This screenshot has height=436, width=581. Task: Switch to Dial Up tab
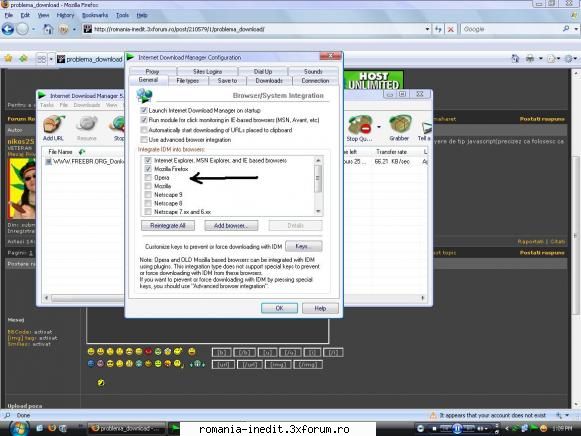(263, 71)
